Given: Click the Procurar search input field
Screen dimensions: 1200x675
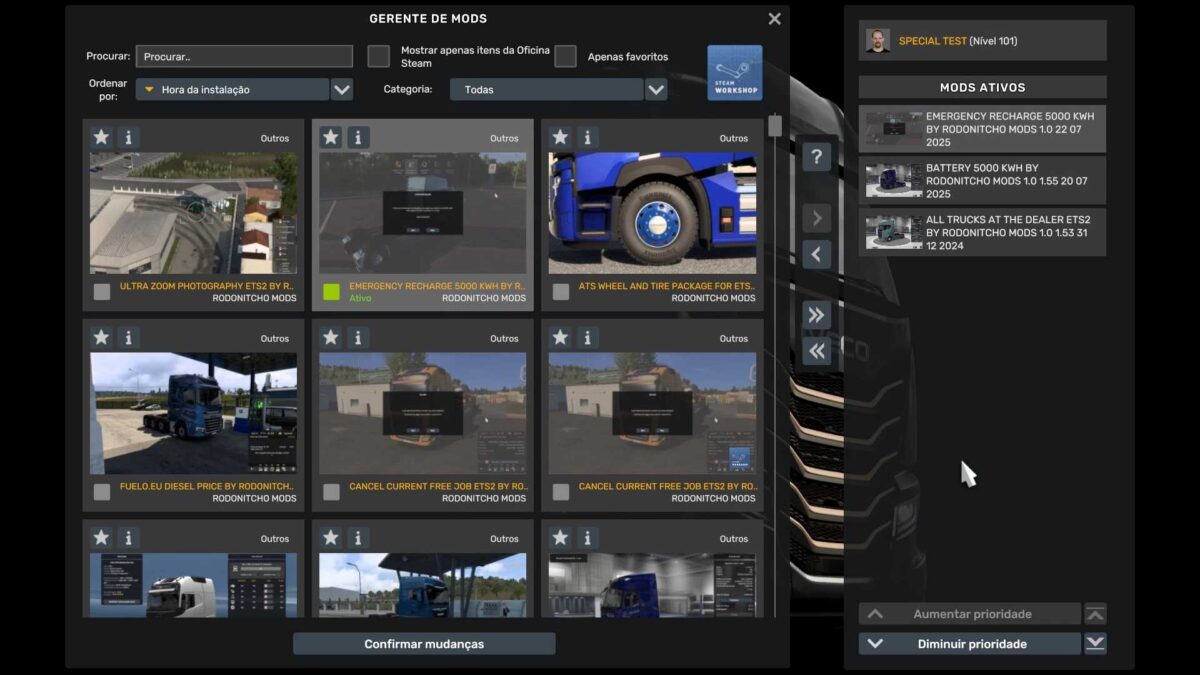Looking at the screenshot, I should click(244, 57).
